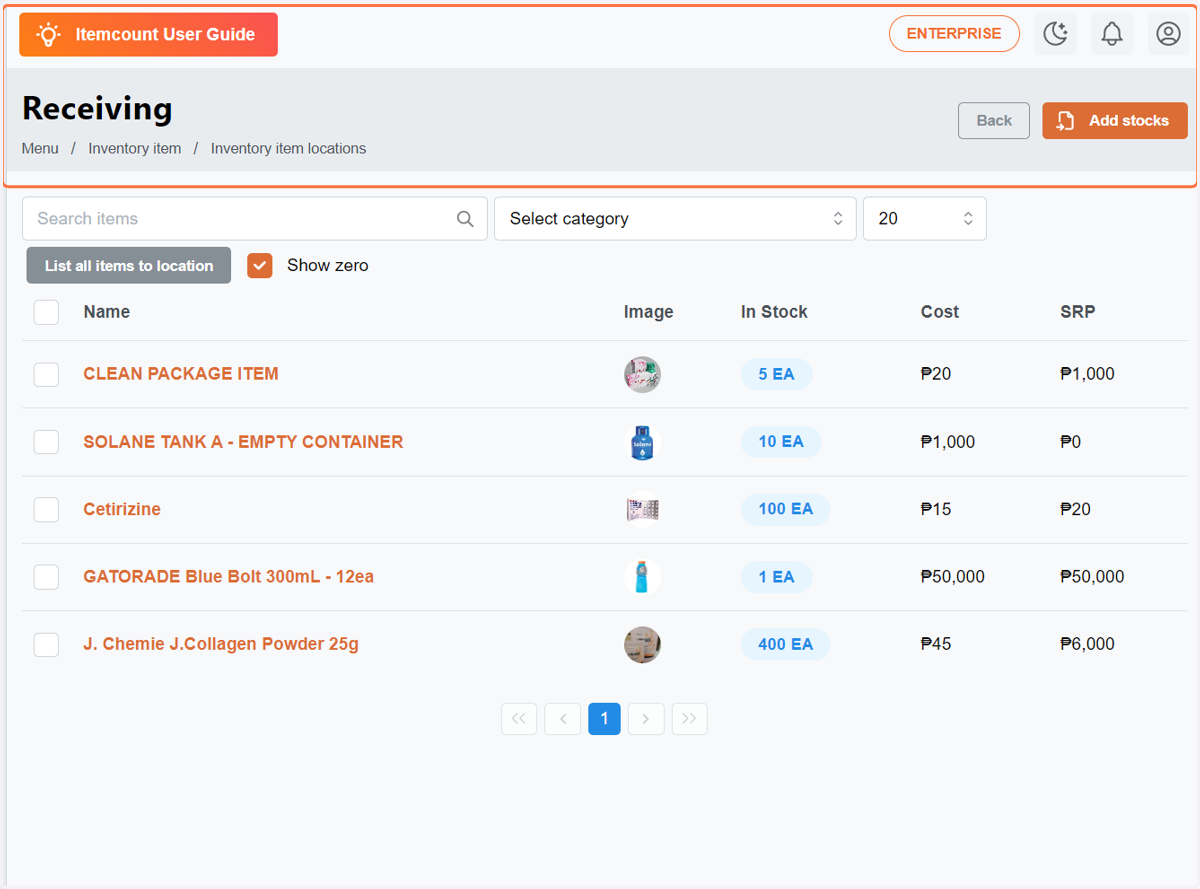Click the SRP value ₱1,000

1088,374
